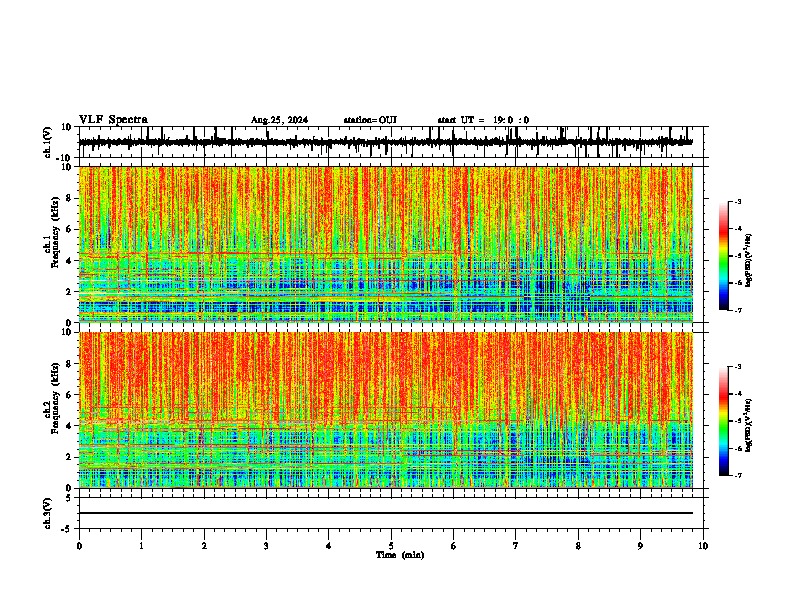This screenshot has height=612, width=792.
Task: Click the log(PSD) label beside ch.2 color bar
Action: [749, 425]
